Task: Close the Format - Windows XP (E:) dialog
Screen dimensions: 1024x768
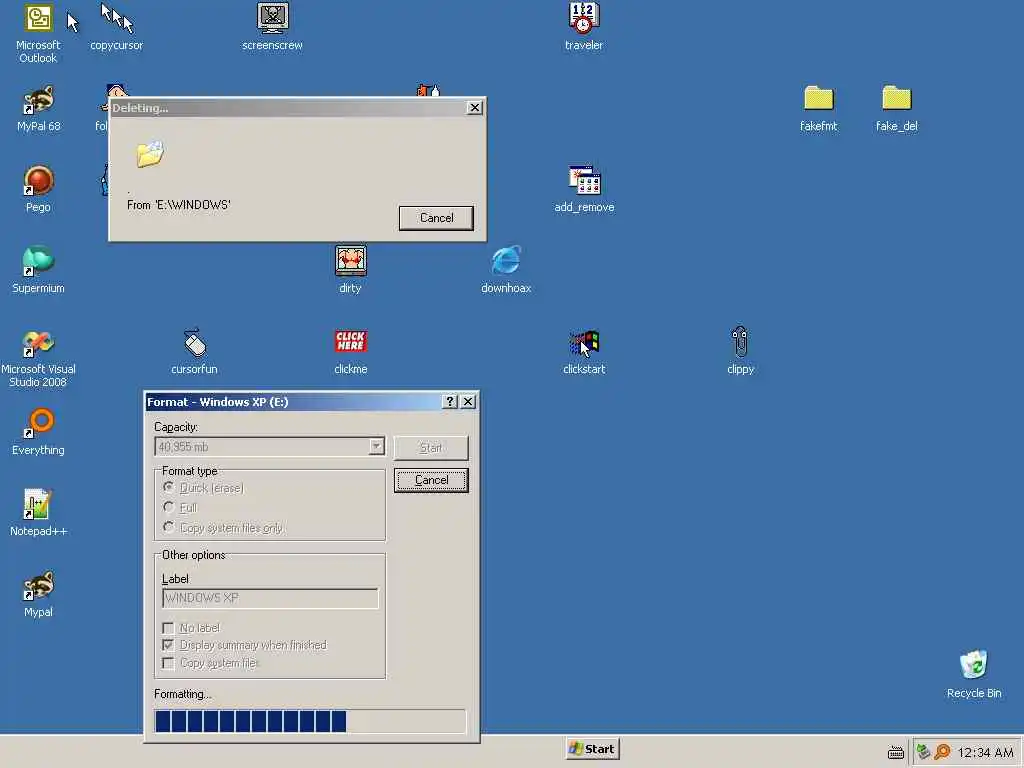Action: (x=468, y=402)
